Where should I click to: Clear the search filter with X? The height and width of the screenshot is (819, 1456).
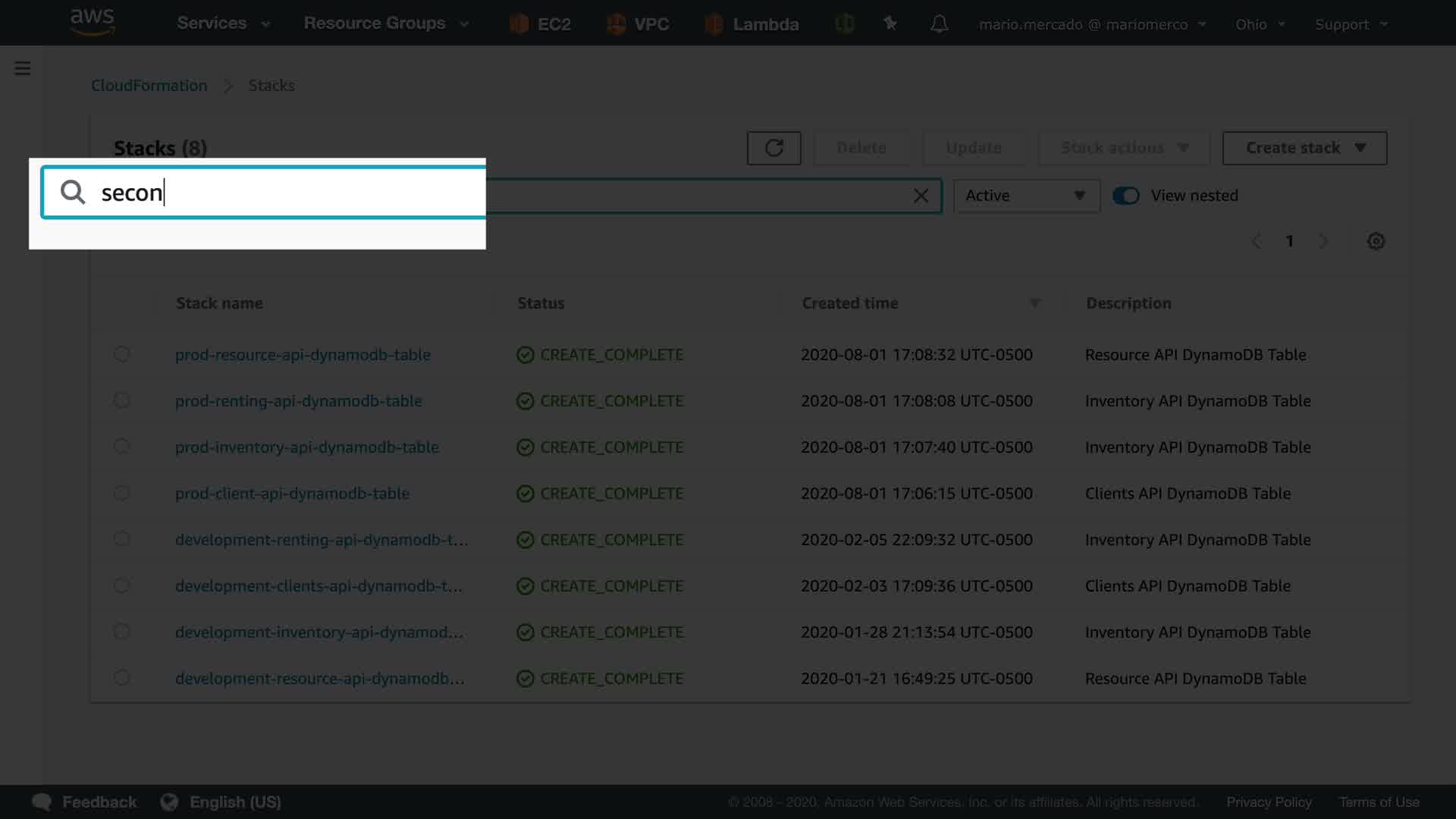(921, 196)
